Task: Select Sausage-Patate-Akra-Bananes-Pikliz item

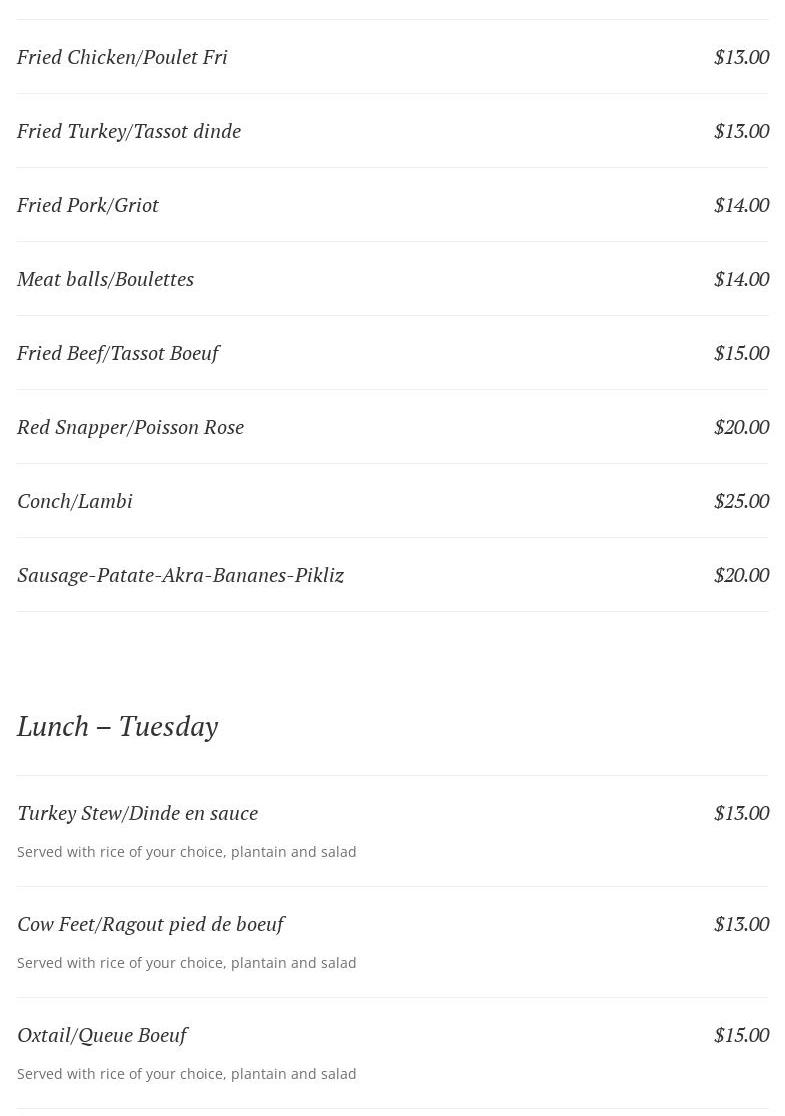Action: [180, 575]
